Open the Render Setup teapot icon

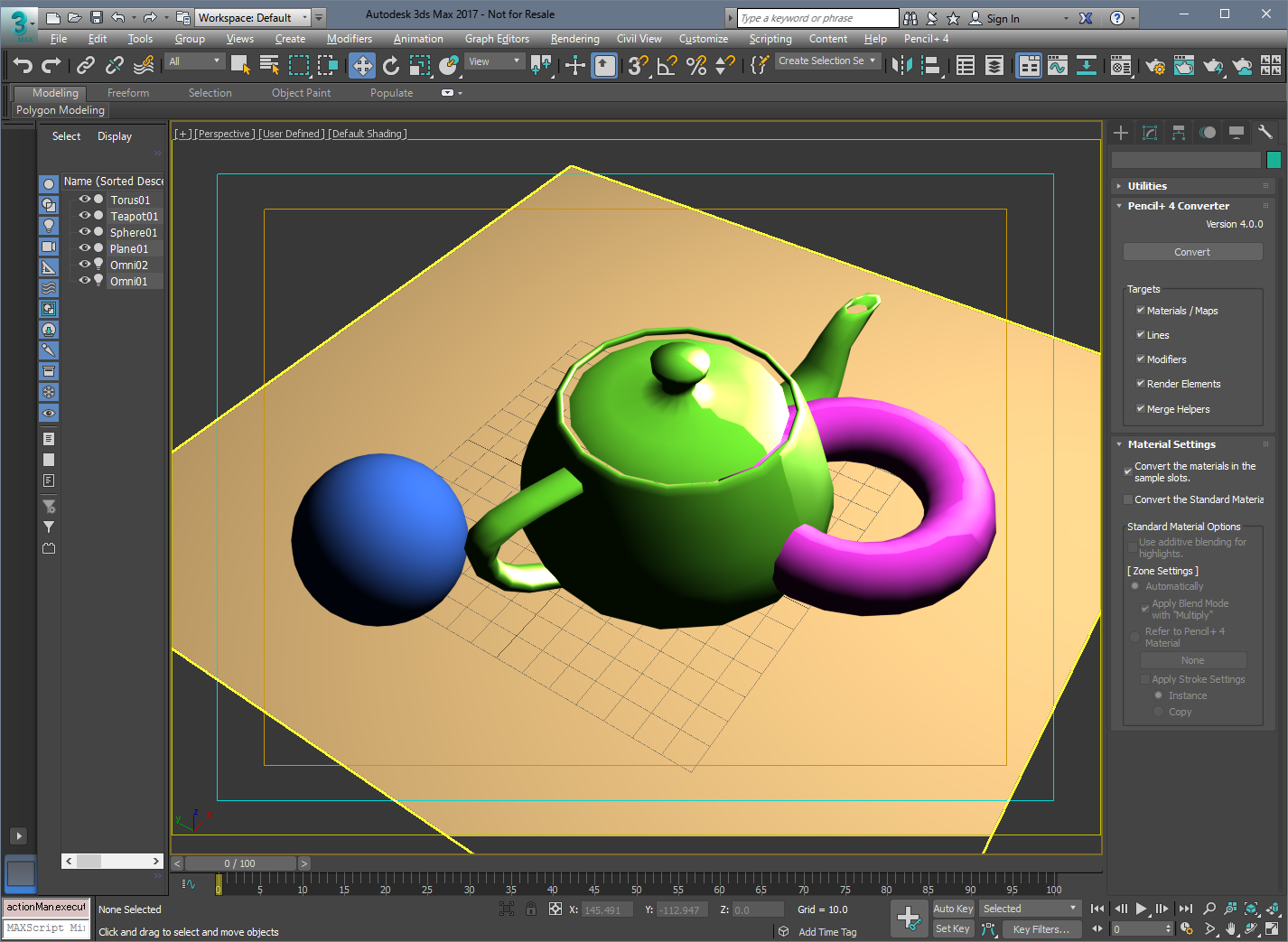[x=1154, y=65]
